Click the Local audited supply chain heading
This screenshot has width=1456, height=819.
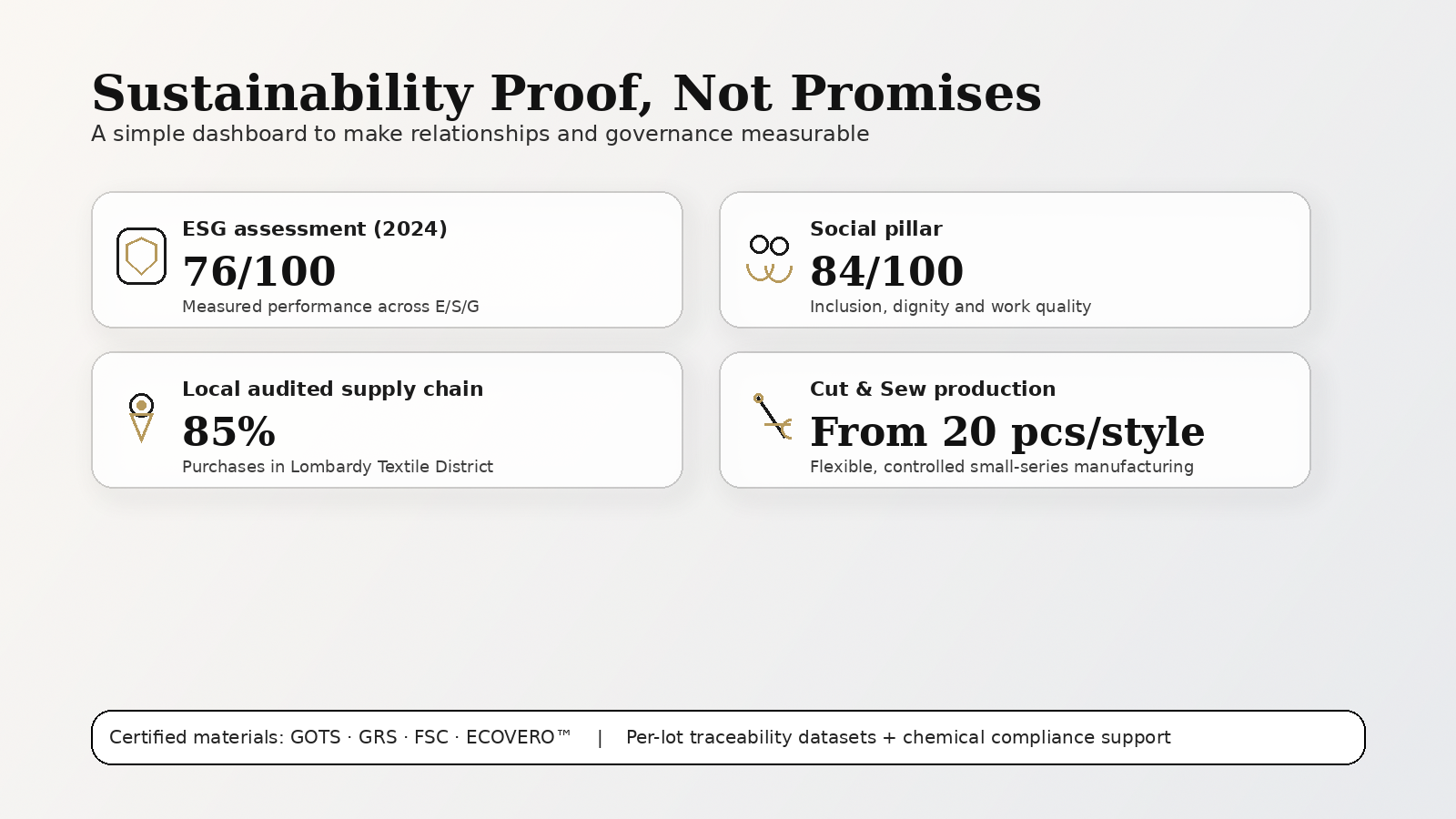[x=333, y=389]
